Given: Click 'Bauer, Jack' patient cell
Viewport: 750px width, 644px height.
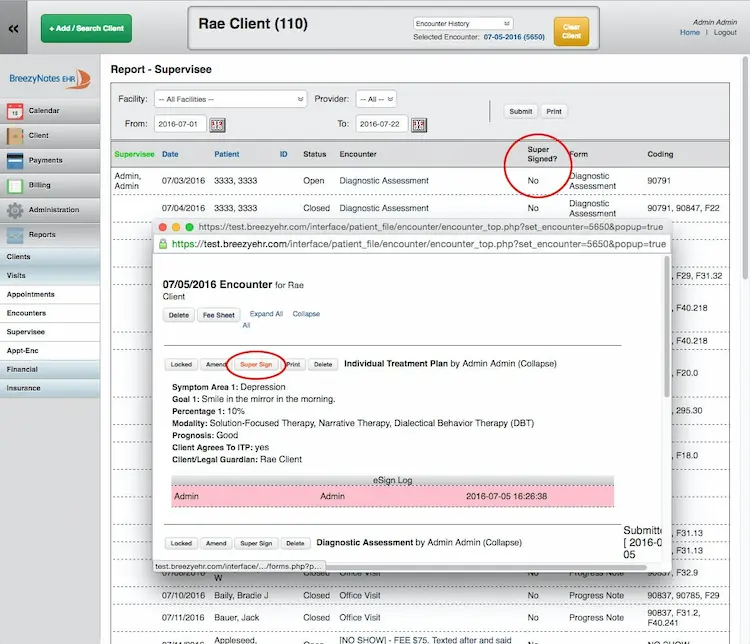Looking at the screenshot, I should point(237,618).
